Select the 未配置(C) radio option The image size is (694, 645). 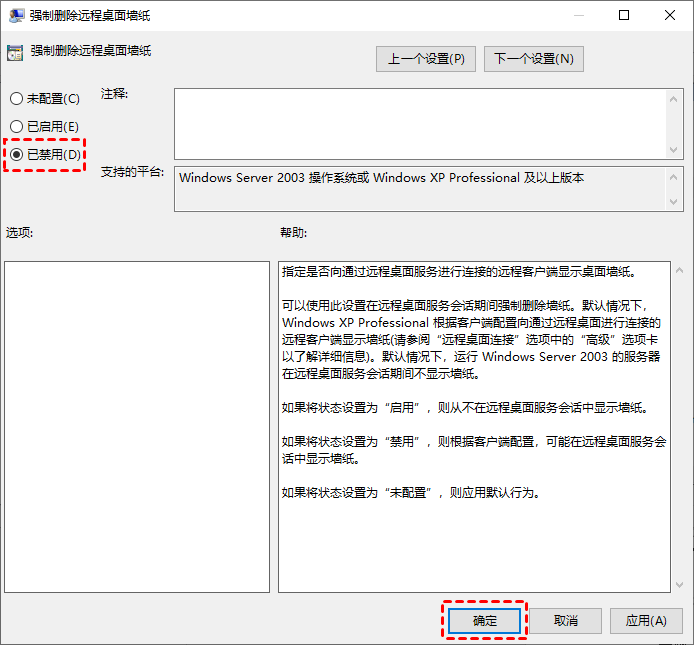(x=16, y=99)
